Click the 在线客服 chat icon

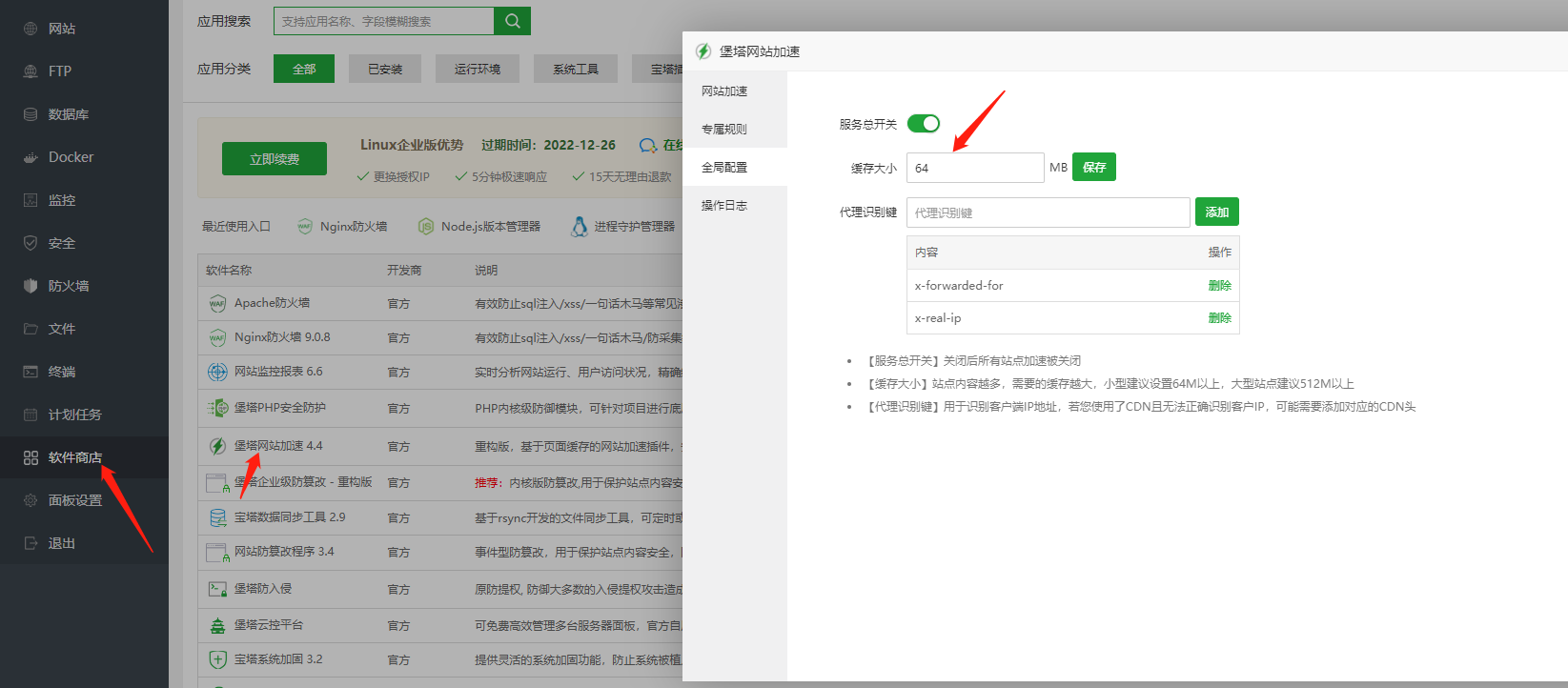click(x=648, y=145)
